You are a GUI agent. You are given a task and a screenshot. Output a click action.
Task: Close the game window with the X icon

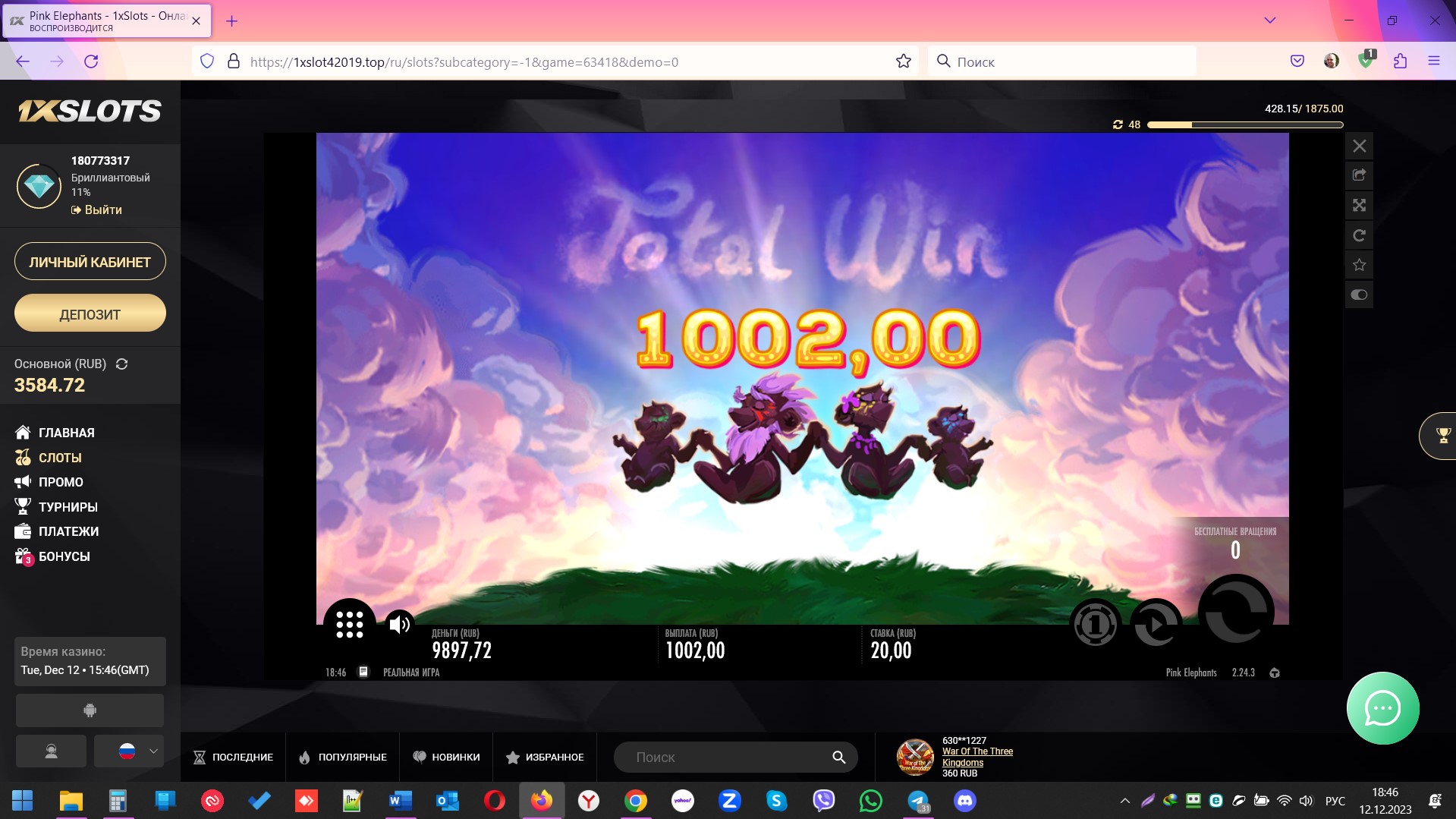(x=1359, y=146)
